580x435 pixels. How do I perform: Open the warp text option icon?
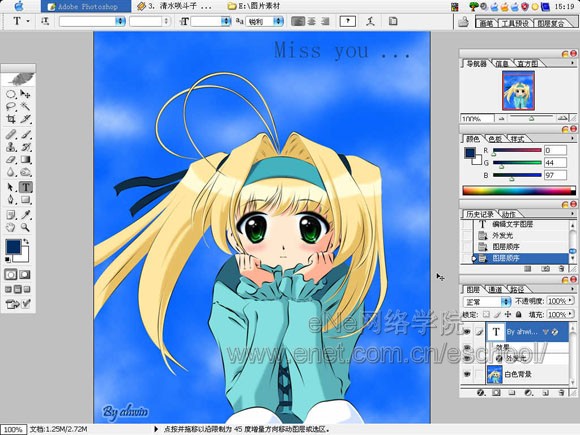pos(370,21)
